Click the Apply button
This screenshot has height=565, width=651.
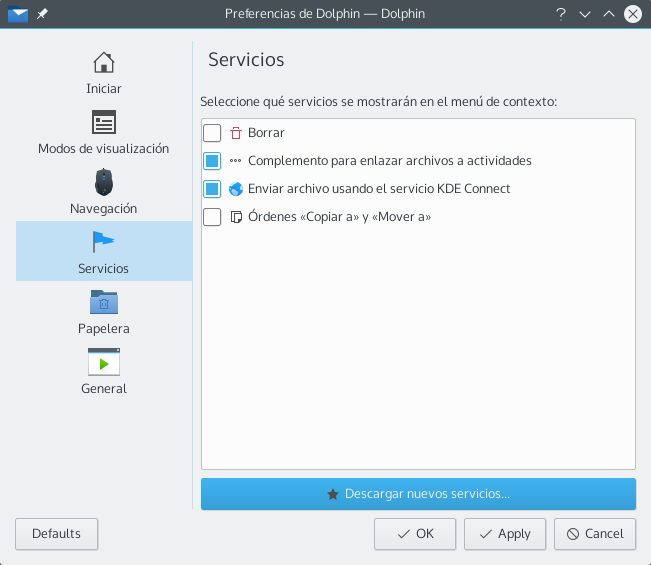(505, 534)
